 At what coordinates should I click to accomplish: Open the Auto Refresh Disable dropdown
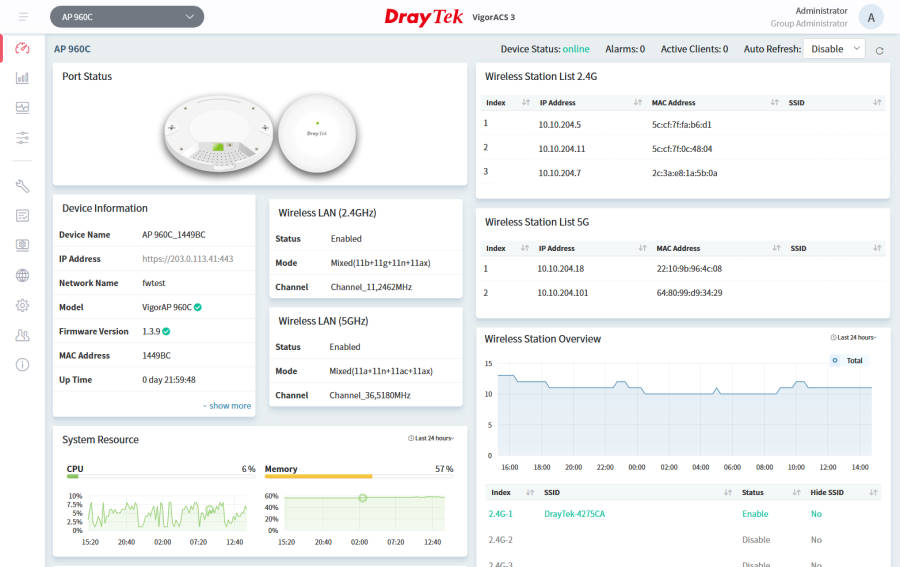tap(834, 49)
